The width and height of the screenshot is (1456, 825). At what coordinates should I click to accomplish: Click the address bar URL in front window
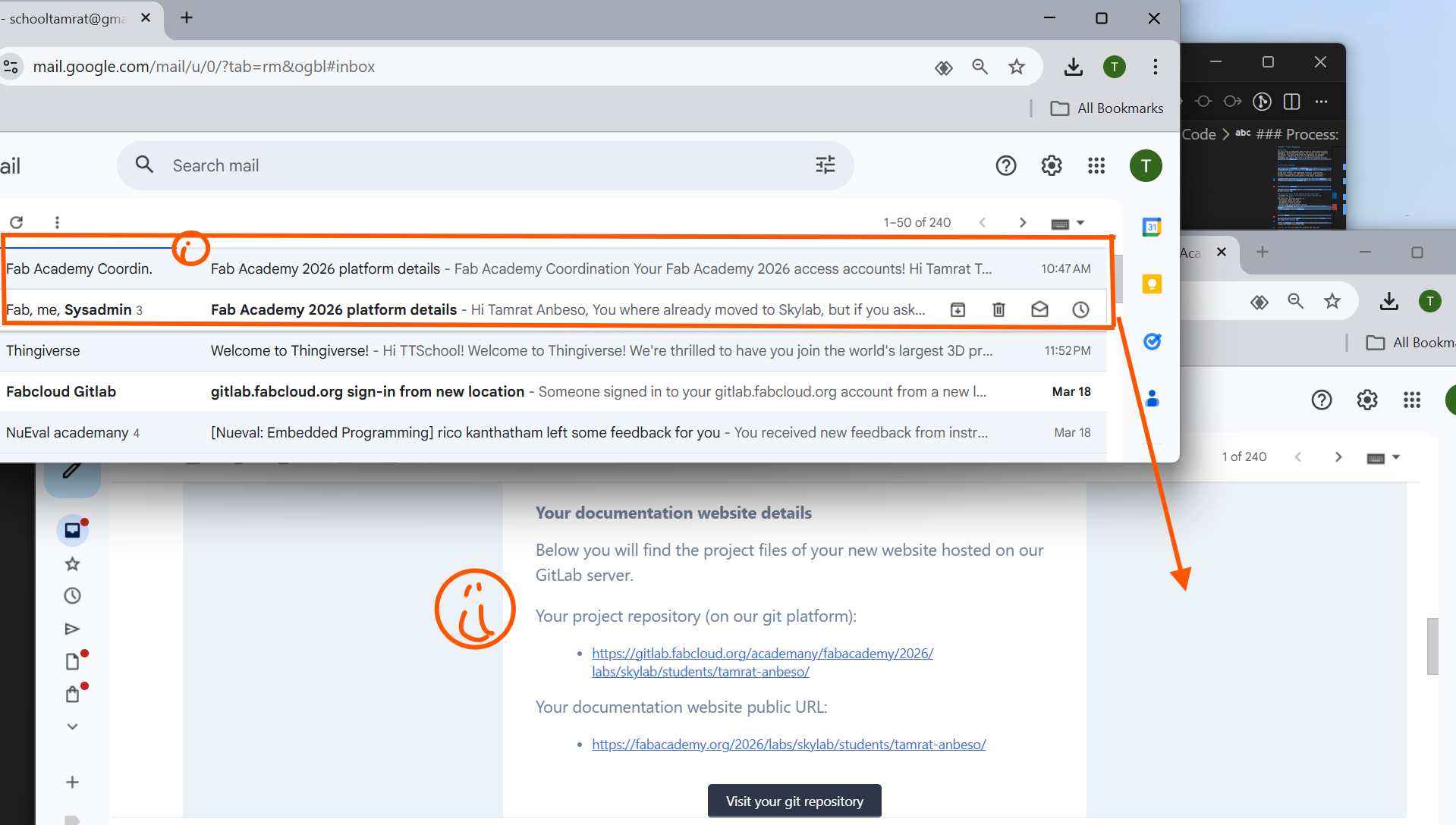(x=204, y=67)
